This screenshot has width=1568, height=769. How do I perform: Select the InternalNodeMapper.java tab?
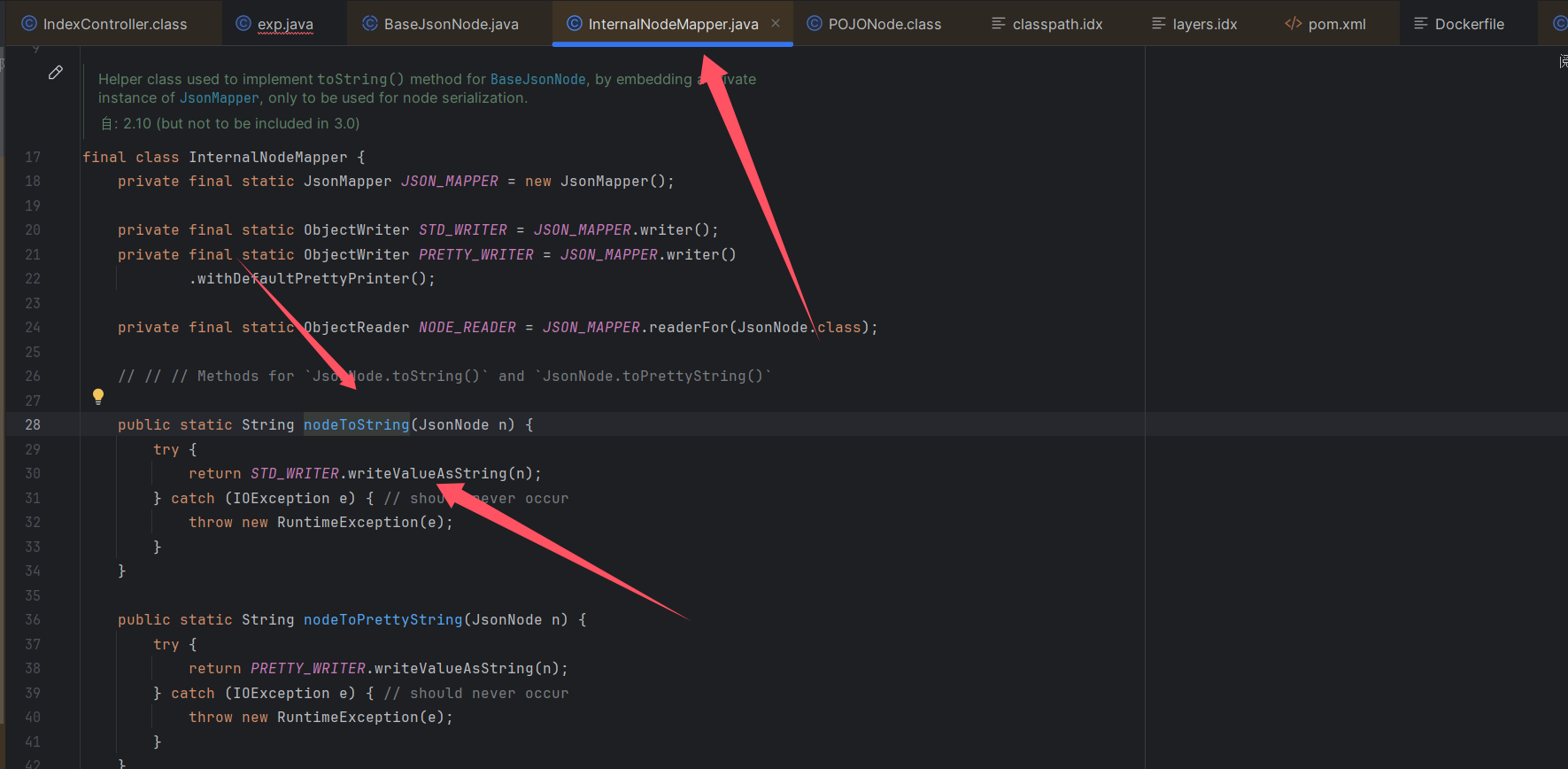pos(673,24)
